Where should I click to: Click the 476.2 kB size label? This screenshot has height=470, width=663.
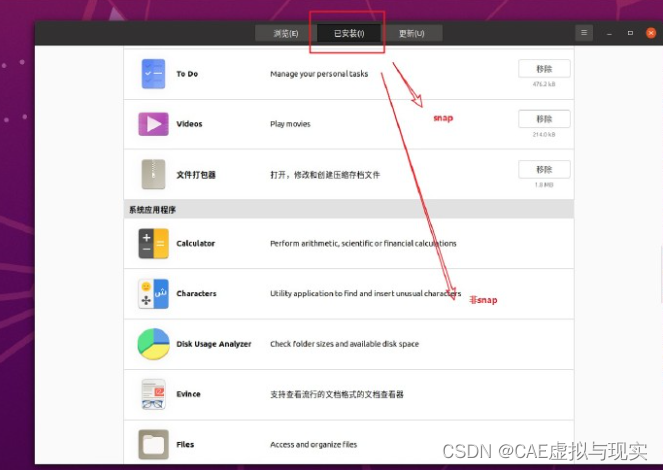point(544,84)
